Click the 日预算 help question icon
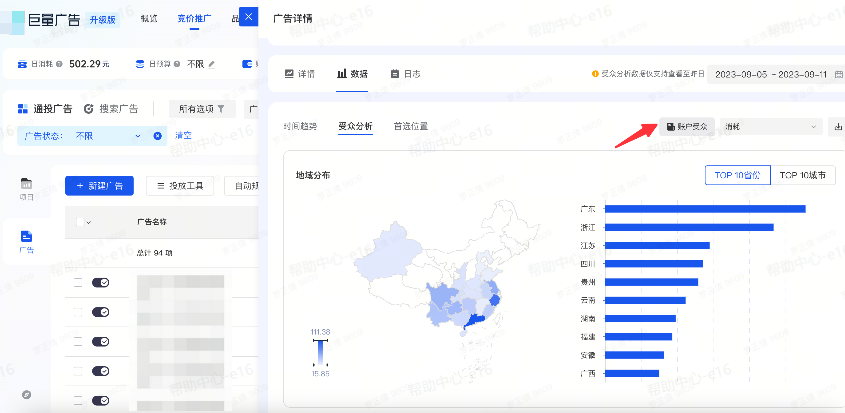Viewport: 845px width, 413px height. (177, 64)
